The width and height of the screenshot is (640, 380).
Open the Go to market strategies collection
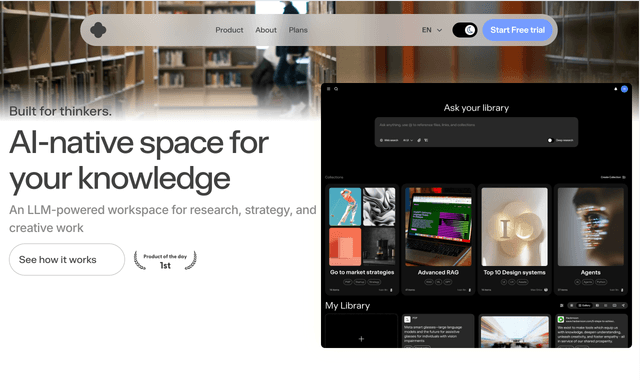(362, 240)
